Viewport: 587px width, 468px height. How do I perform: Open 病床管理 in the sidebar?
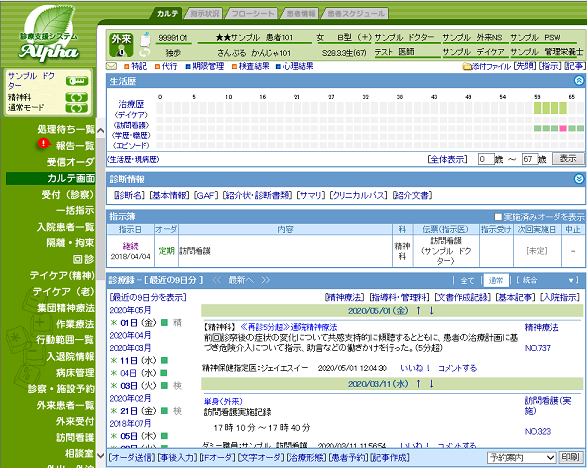pos(75,373)
